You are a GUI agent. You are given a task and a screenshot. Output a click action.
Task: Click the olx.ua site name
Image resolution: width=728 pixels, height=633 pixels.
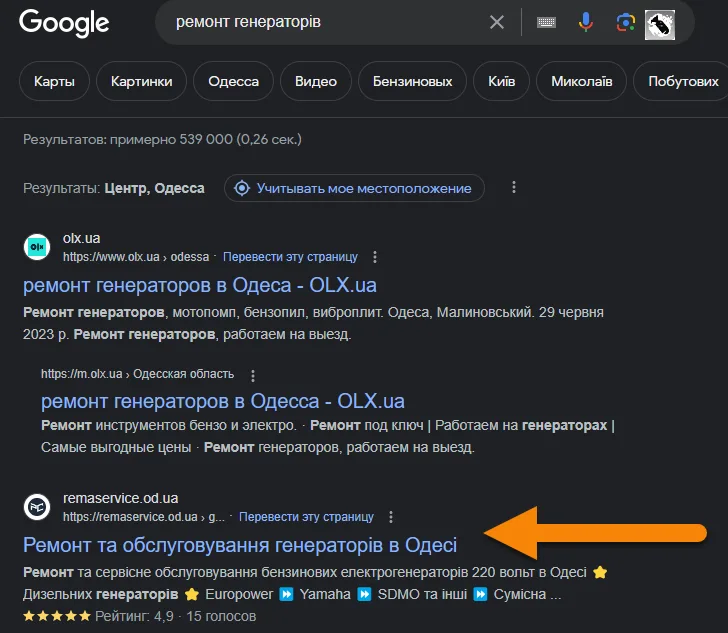(82, 238)
